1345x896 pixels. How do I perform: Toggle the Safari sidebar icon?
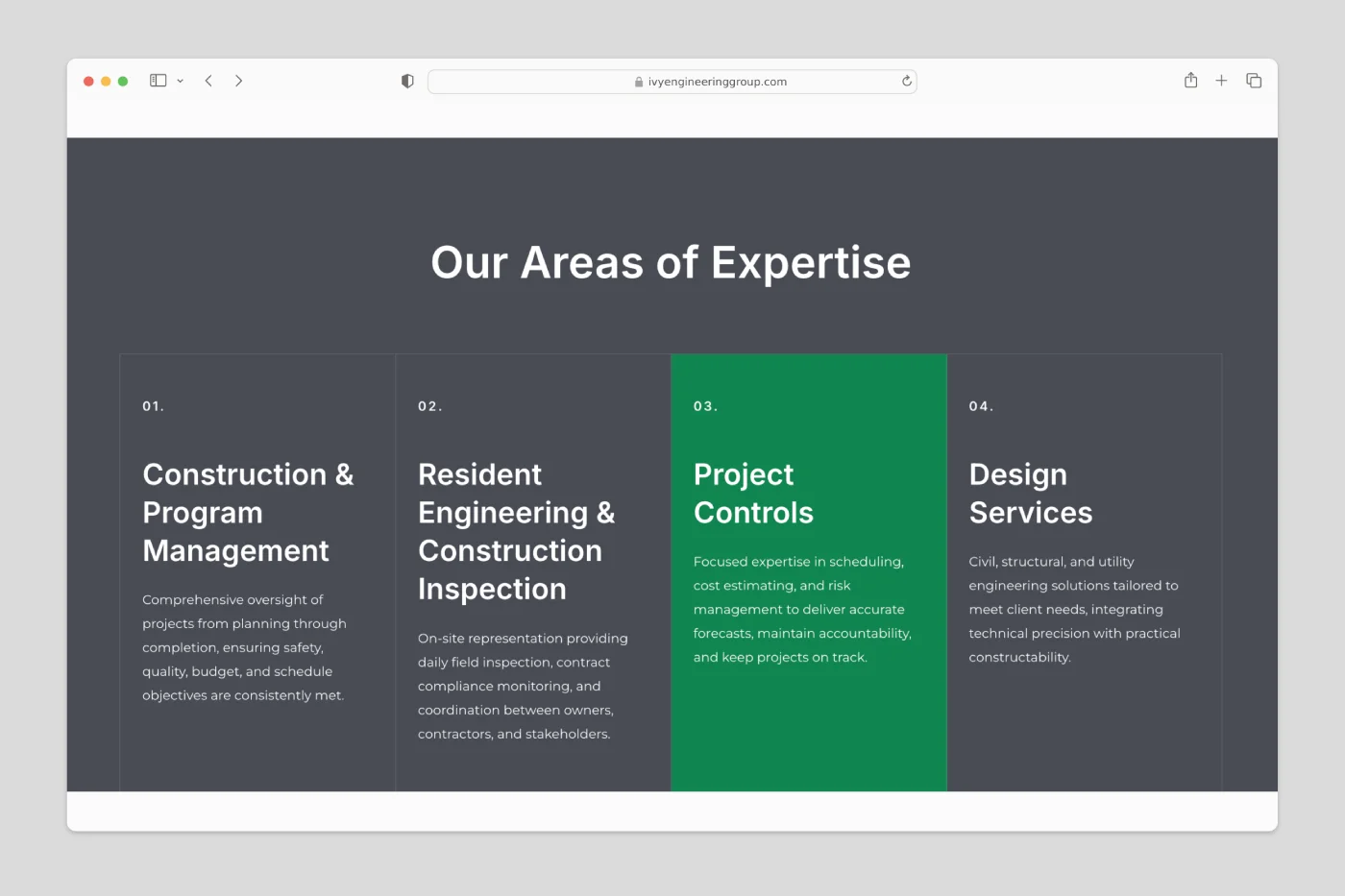click(159, 81)
